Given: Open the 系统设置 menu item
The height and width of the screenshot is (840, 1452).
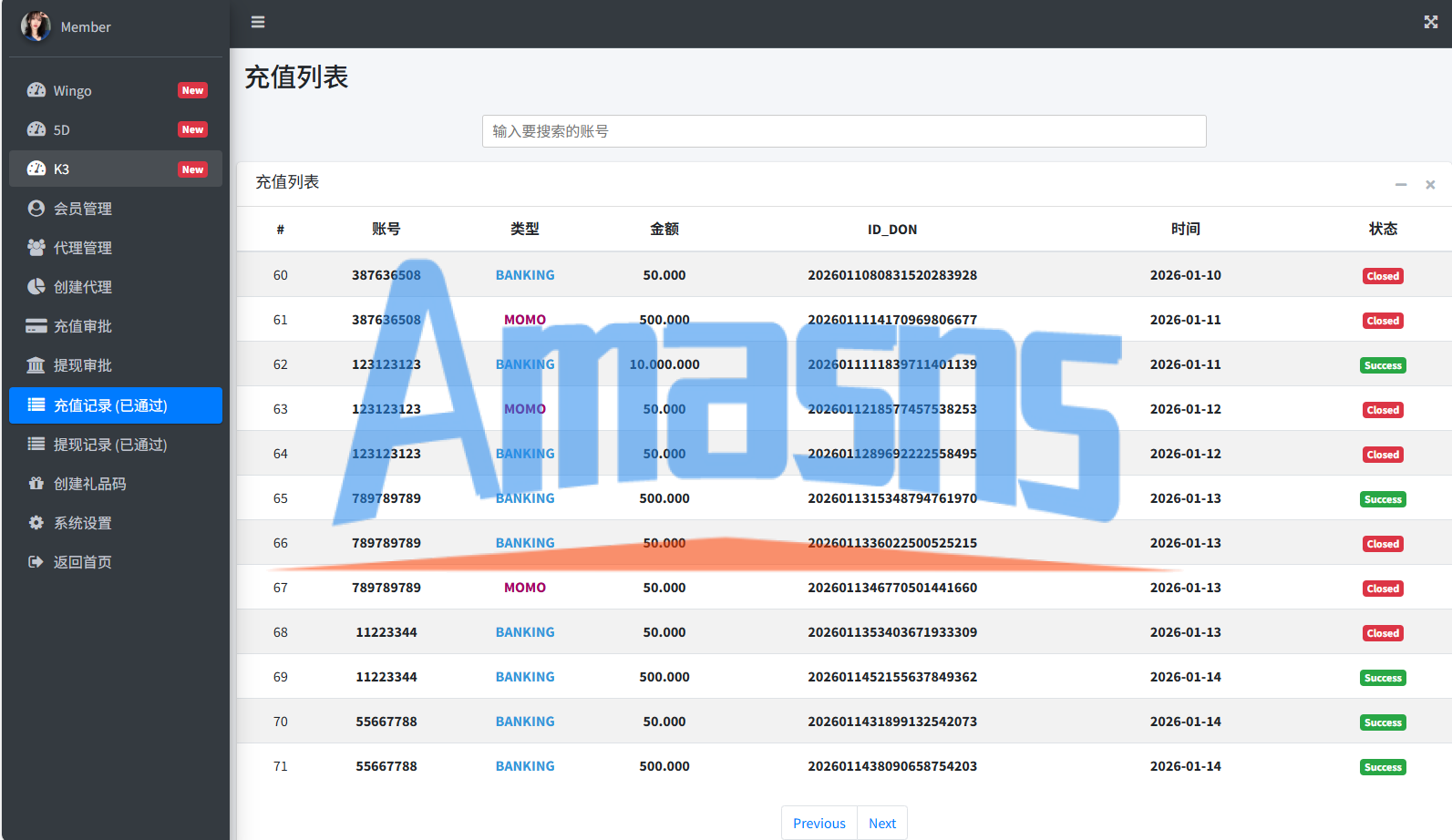Looking at the screenshot, I should tap(116, 522).
